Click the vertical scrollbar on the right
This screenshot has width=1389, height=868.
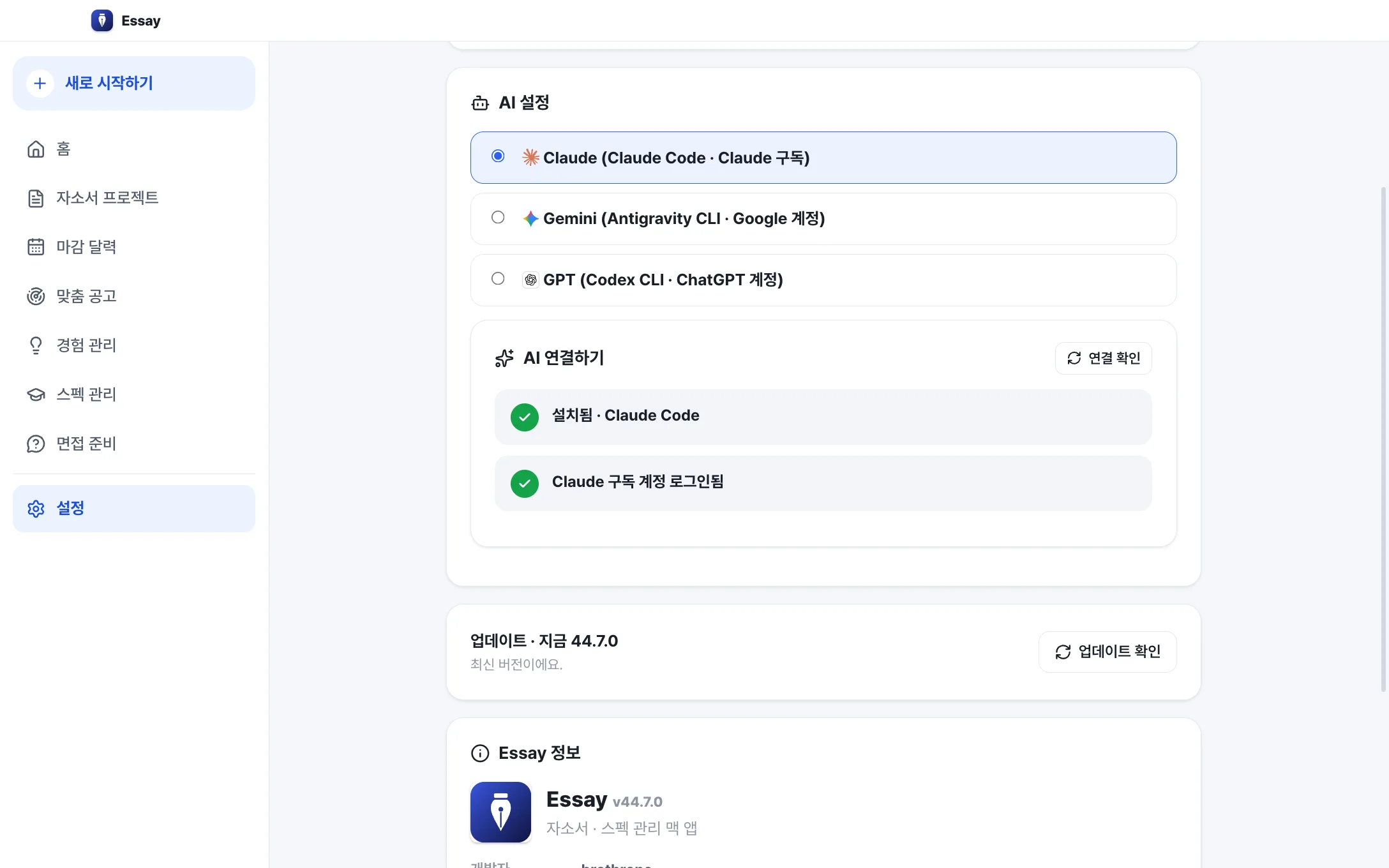(1383, 439)
